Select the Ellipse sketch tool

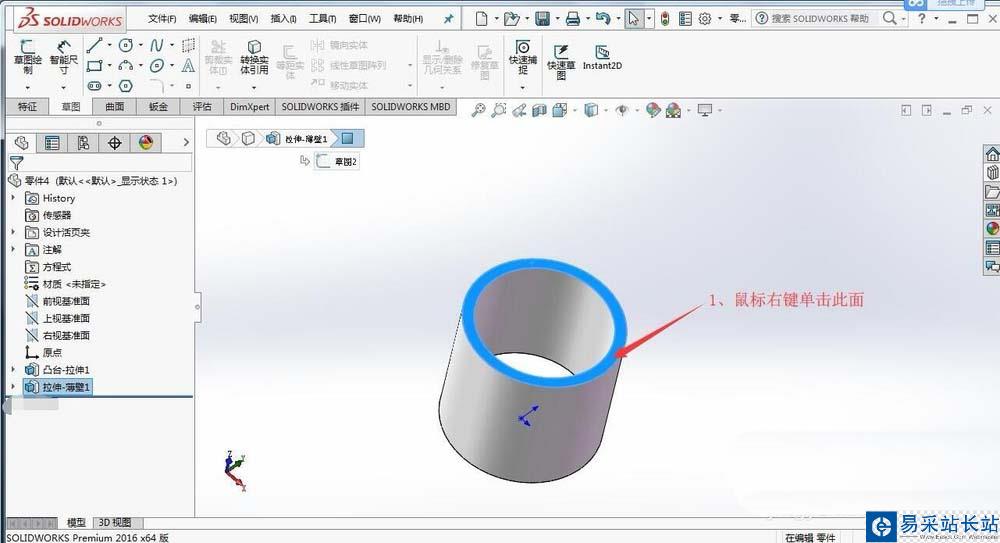(x=157, y=65)
